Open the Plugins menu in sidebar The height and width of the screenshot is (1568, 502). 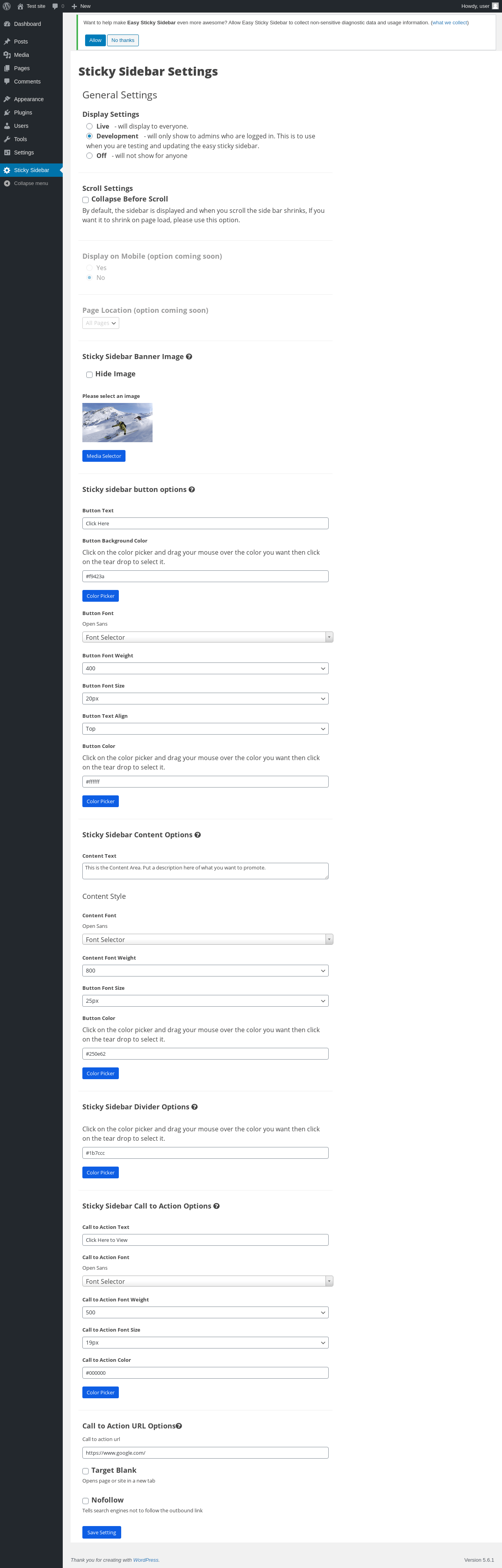23,113
